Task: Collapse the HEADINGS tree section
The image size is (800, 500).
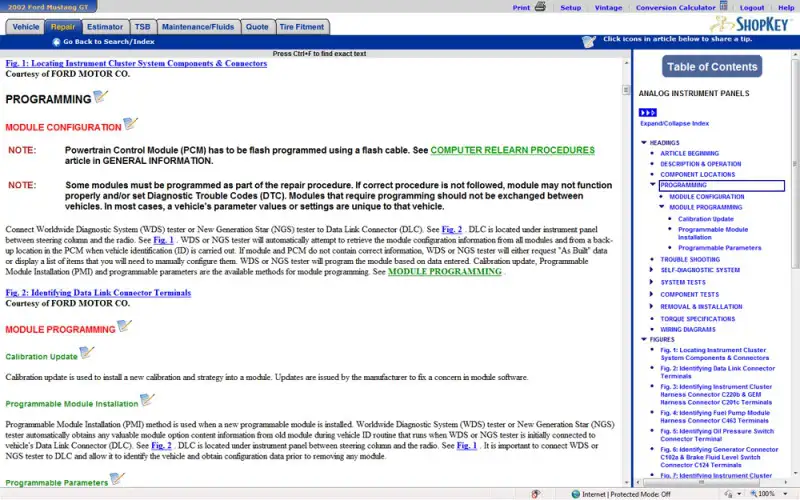Action: (x=644, y=143)
